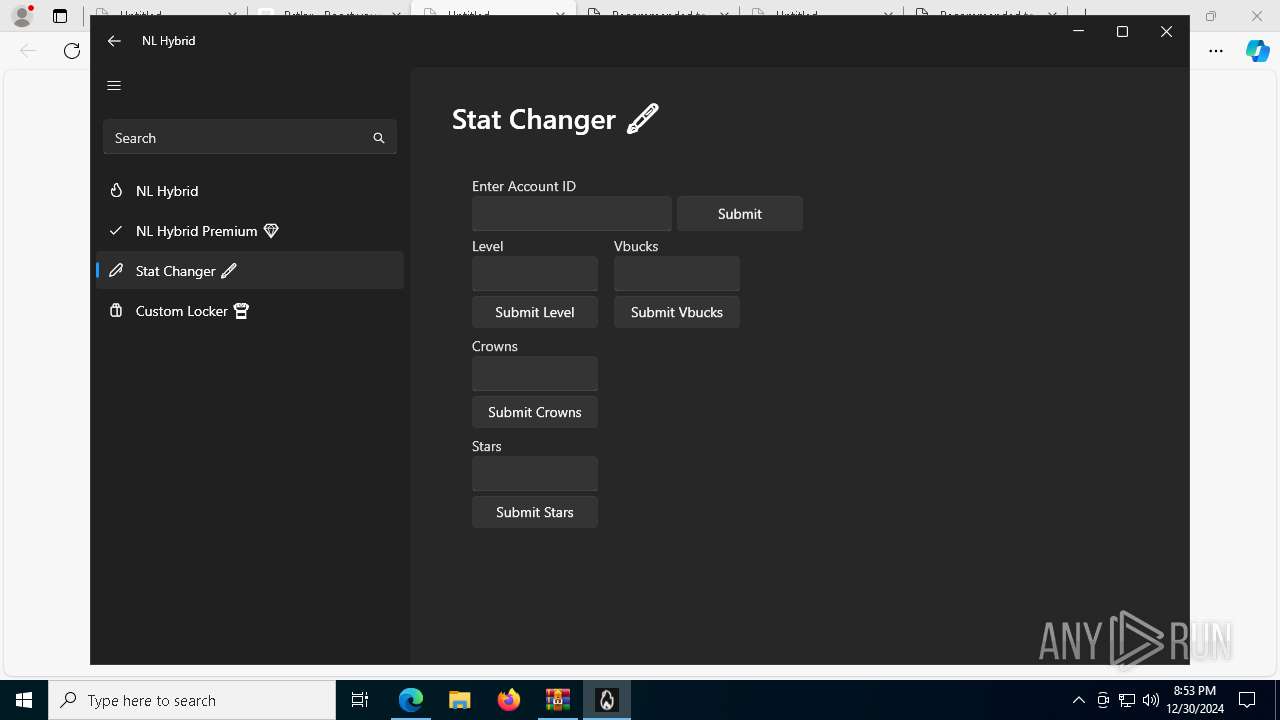Open the Custom Locker page

tap(250, 311)
